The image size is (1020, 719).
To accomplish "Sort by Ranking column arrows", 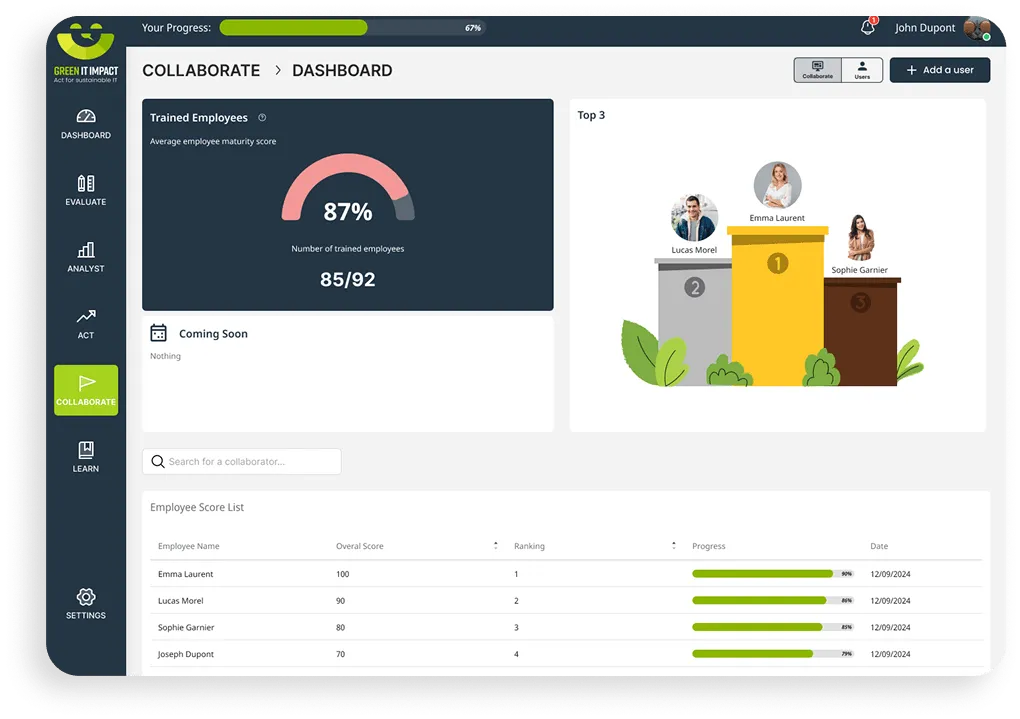I will point(673,546).
